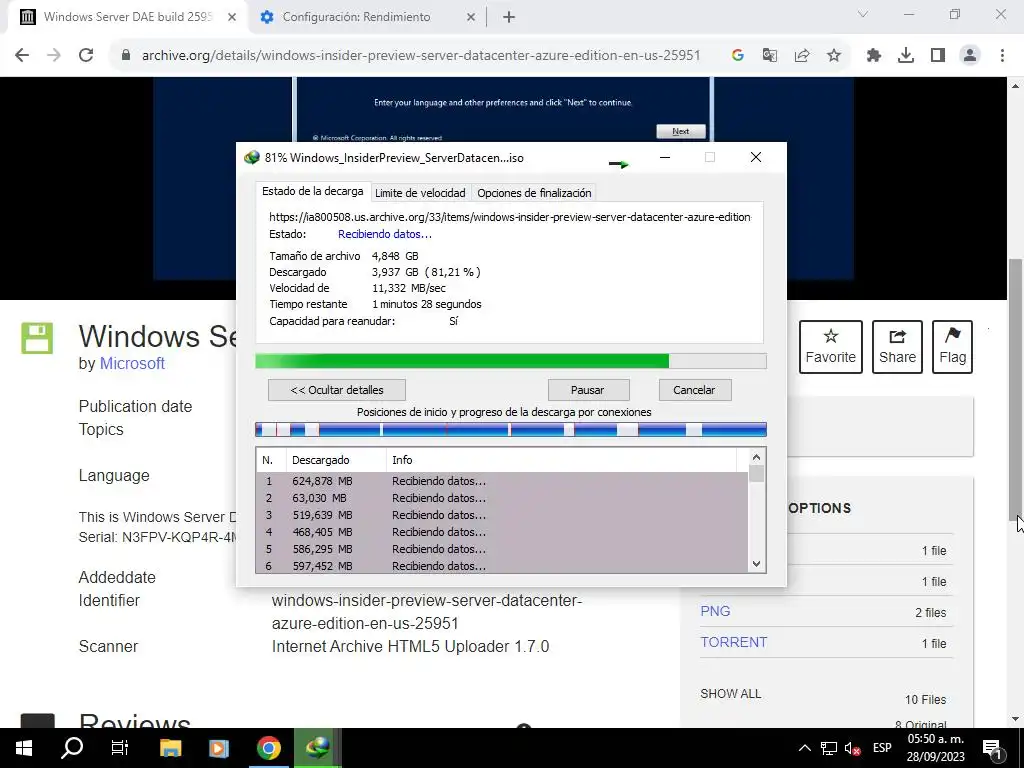Click the software floppy-disk item icon

(37, 338)
